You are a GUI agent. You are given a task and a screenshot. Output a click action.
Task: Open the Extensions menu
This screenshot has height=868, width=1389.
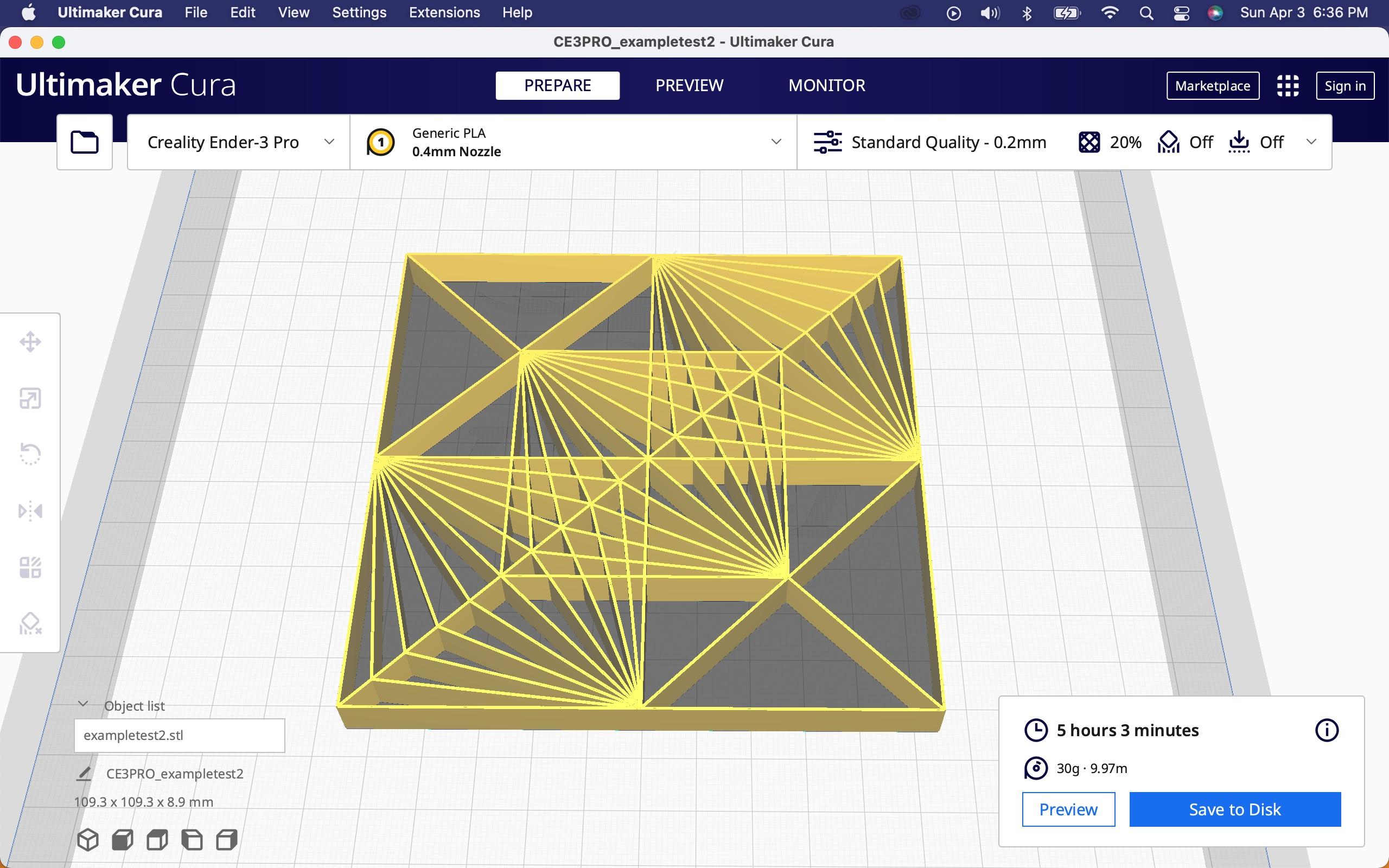click(x=444, y=12)
